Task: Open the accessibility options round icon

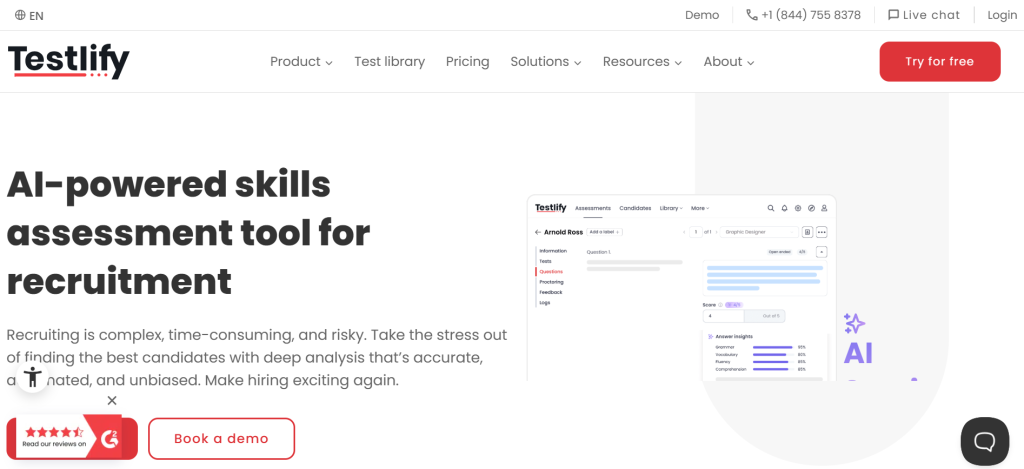Action: (x=32, y=377)
